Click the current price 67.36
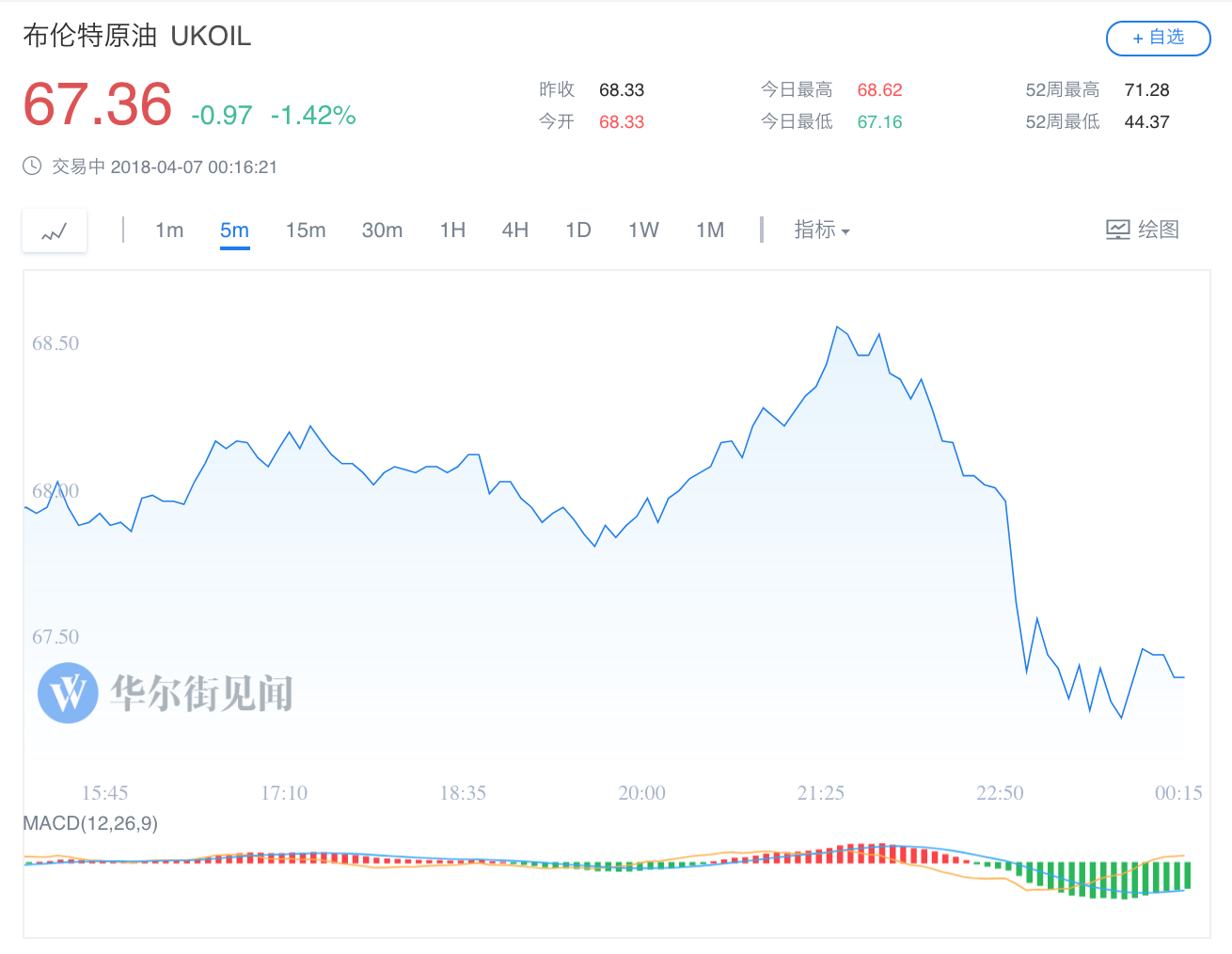This screenshot has height=954, width=1232. (98, 104)
